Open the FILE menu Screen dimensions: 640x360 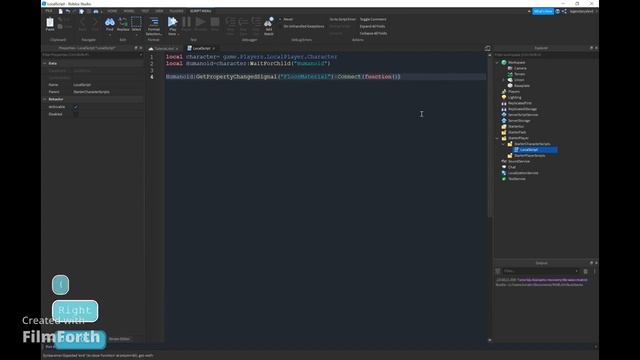49,11
